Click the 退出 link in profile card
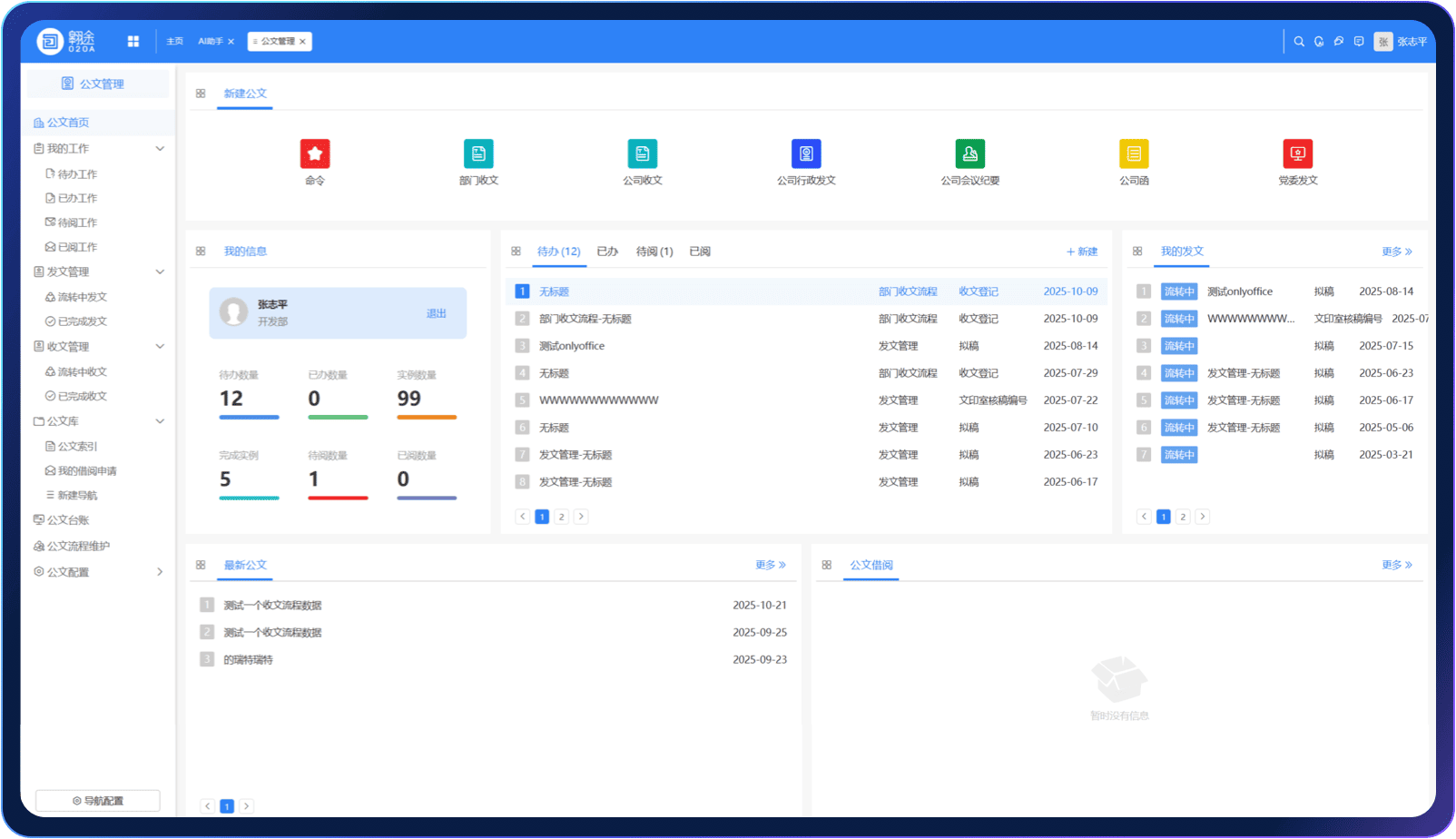The width and height of the screenshot is (1456, 839). click(x=437, y=313)
